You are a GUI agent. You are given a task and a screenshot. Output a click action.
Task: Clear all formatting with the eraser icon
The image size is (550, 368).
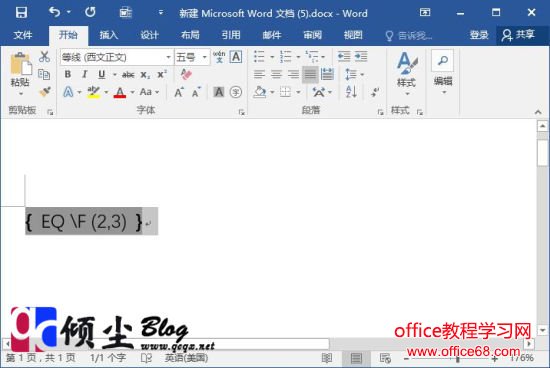pos(186,74)
